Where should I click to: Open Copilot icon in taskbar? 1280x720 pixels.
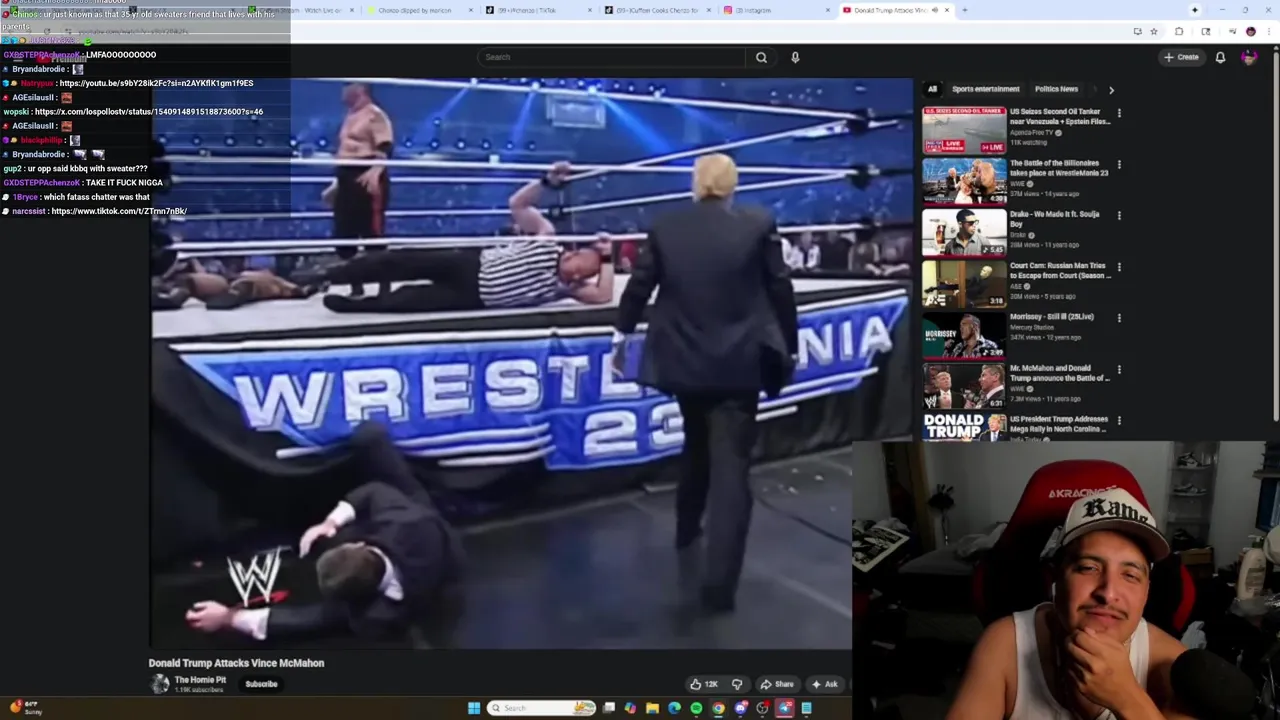coord(630,708)
